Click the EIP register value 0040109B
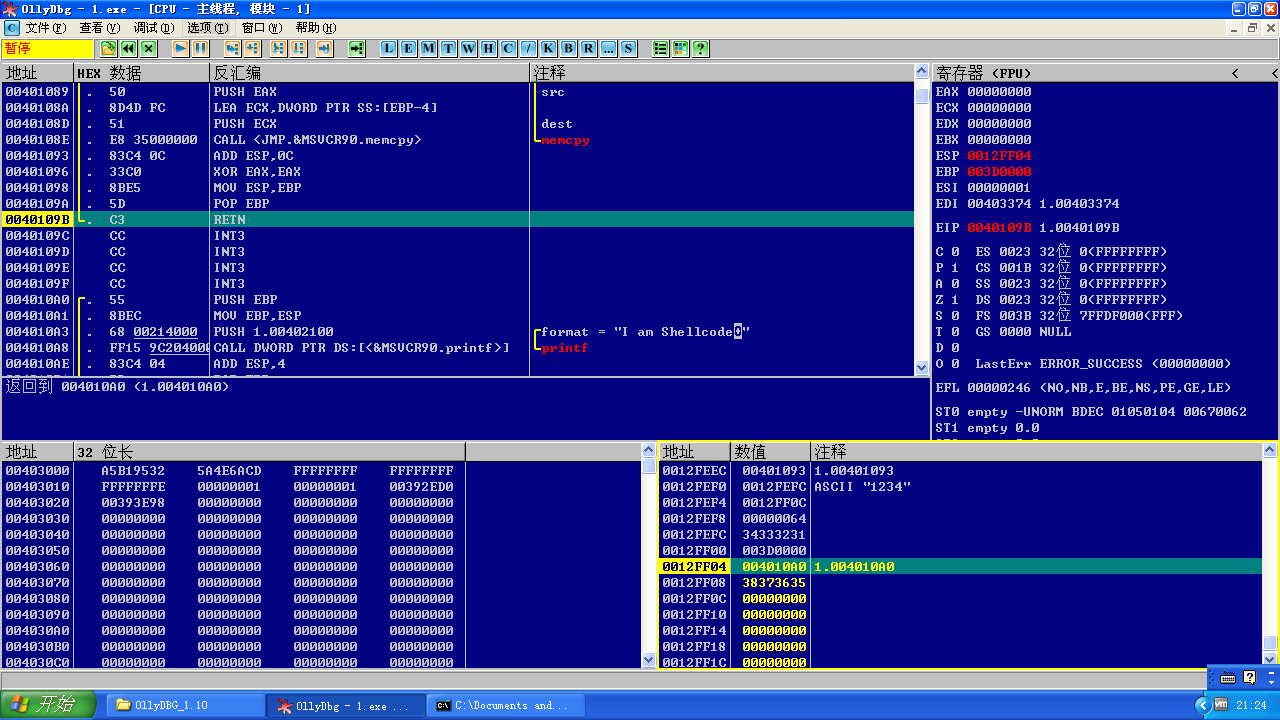 (999, 228)
